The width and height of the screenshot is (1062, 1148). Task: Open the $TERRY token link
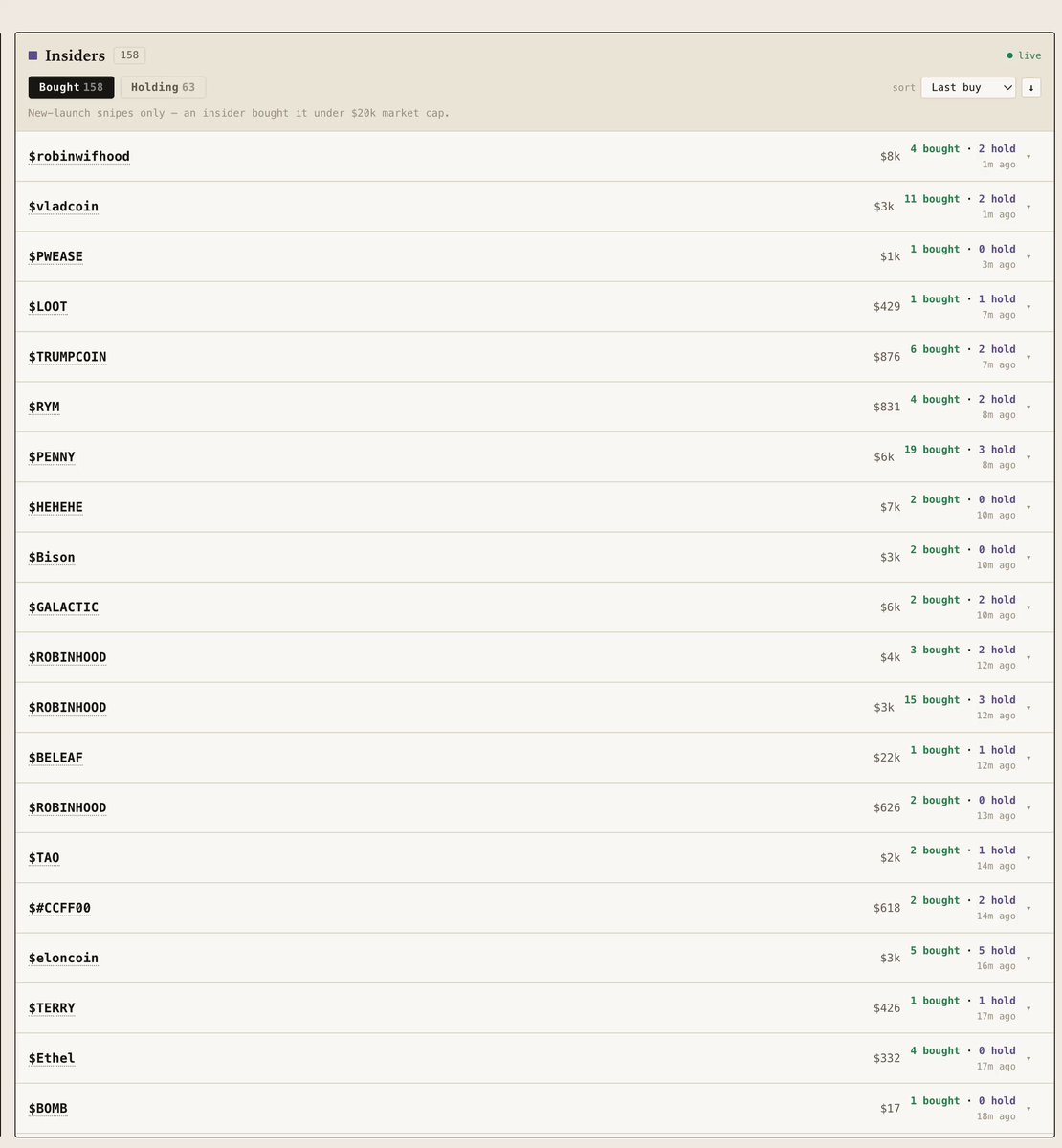click(52, 1008)
